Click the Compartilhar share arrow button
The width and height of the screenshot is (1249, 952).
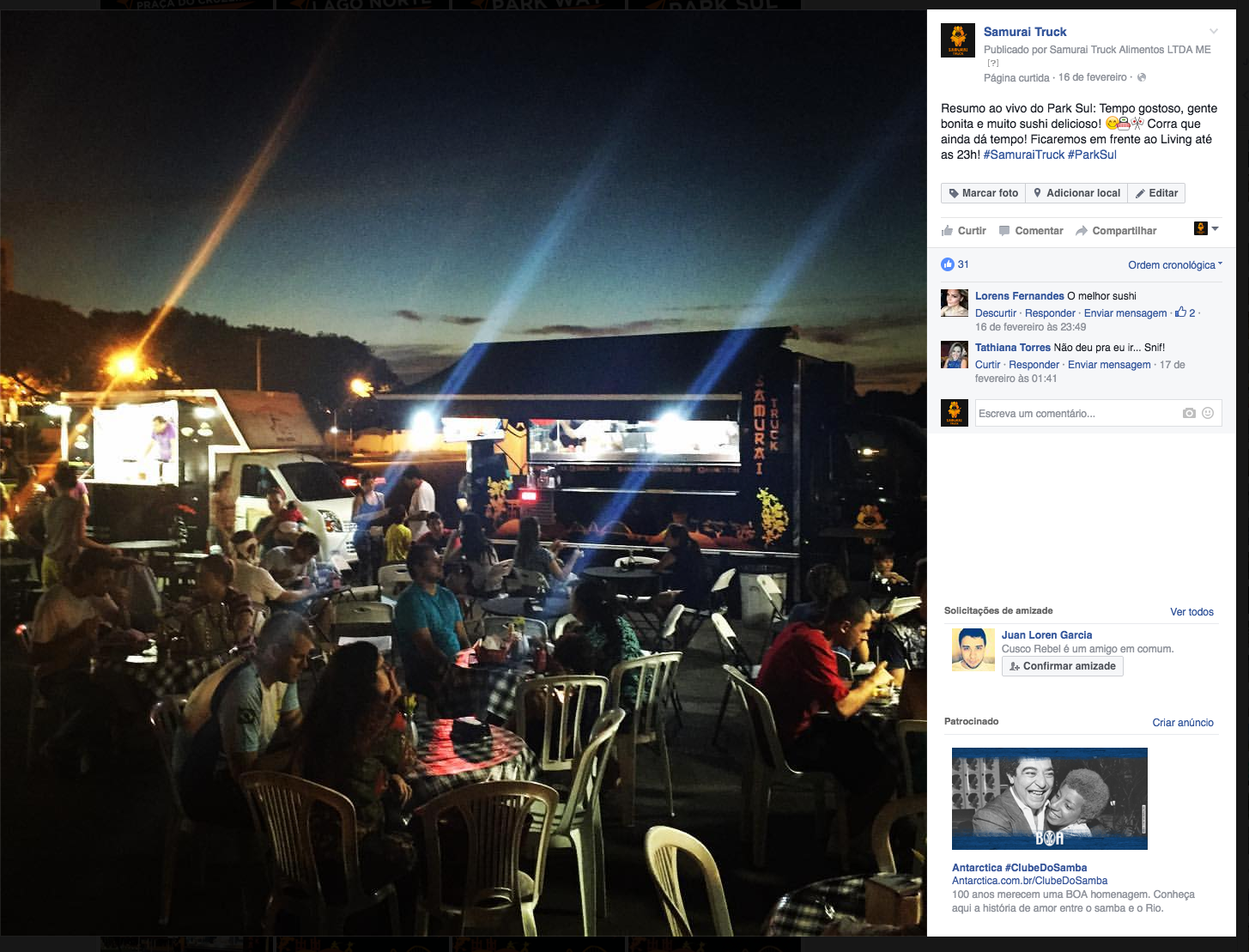[1116, 231]
